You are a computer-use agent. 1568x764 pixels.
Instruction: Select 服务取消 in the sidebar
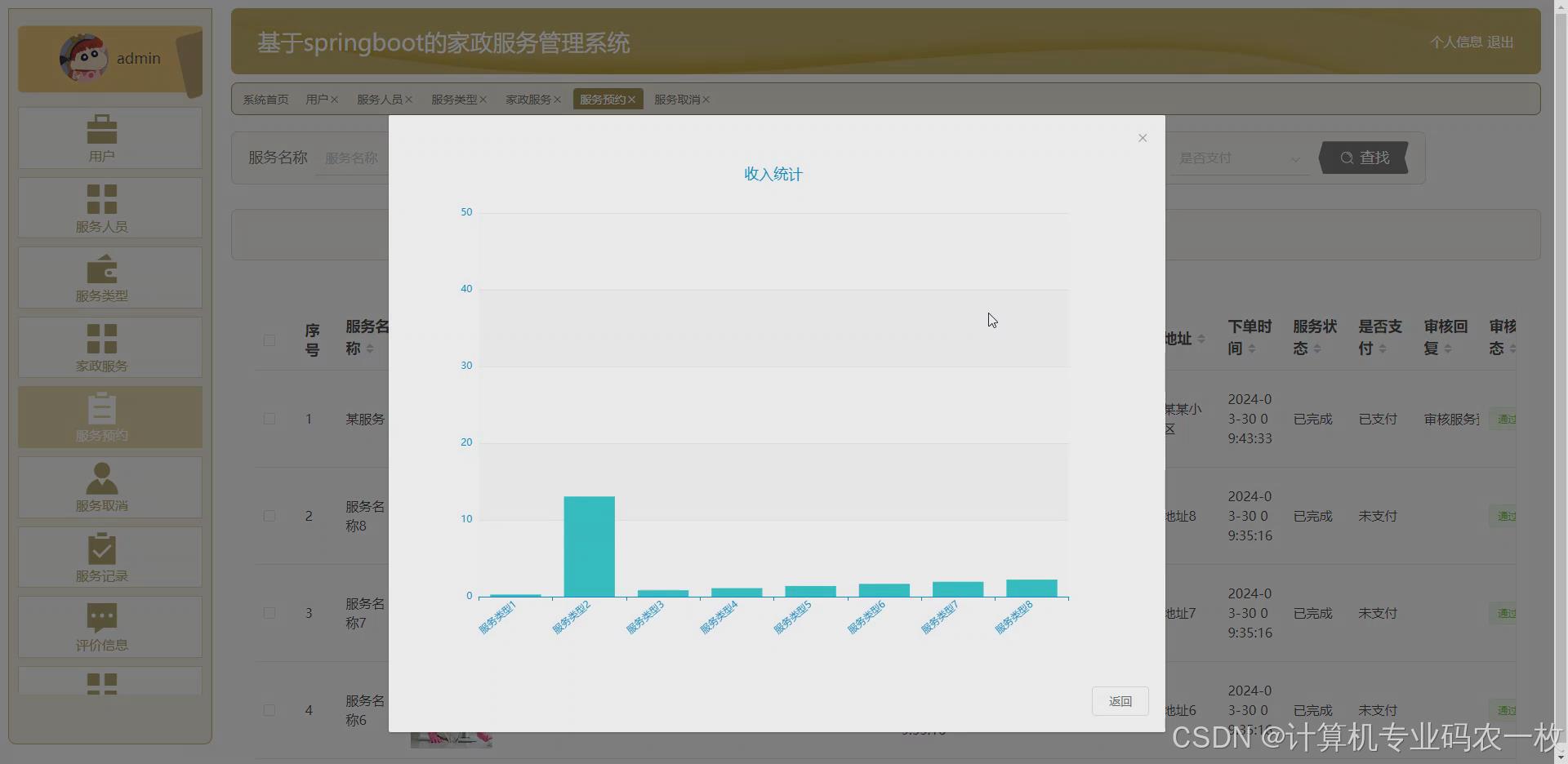[x=109, y=487]
